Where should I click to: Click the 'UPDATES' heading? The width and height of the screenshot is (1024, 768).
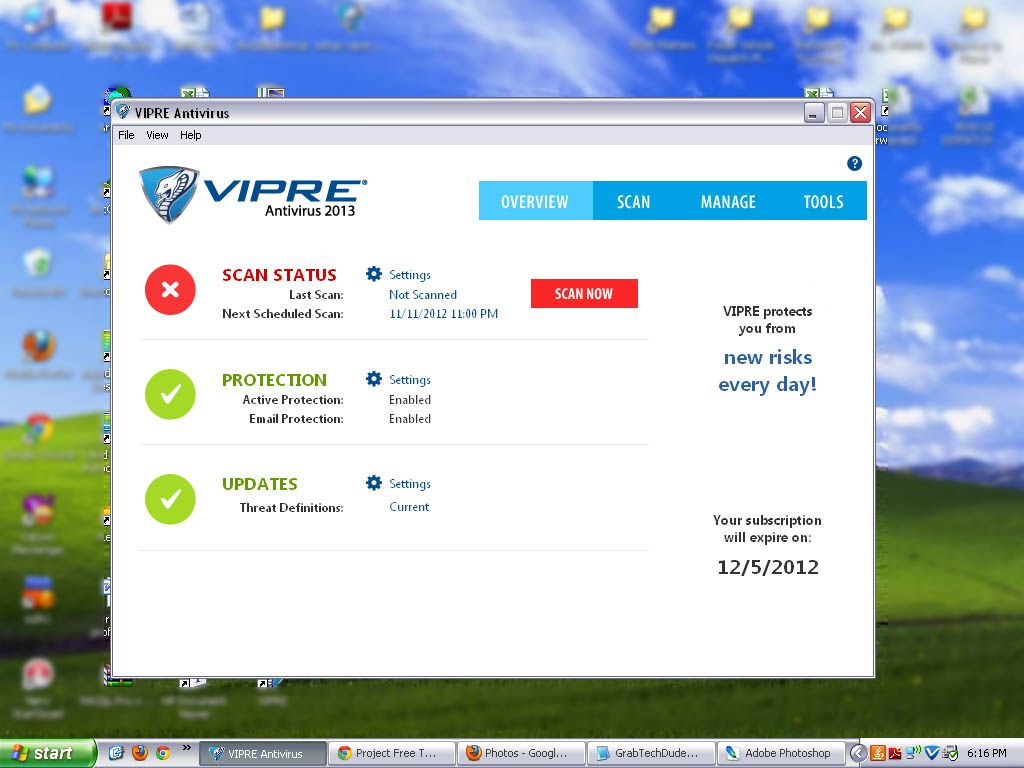[x=259, y=484]
